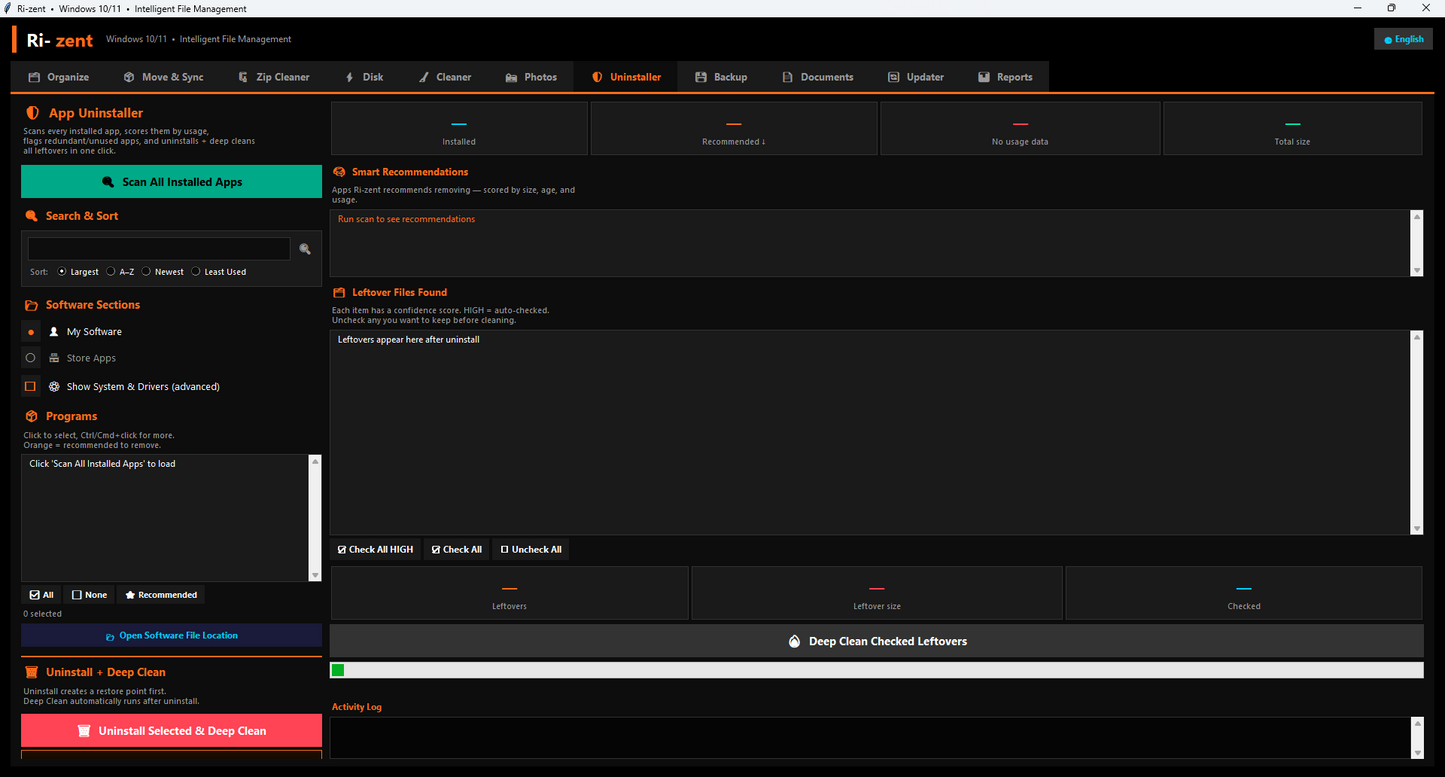Screen dimensions: 1445x777
Task: Click Software Sections folder icon
Action: [x=31, y=305]
